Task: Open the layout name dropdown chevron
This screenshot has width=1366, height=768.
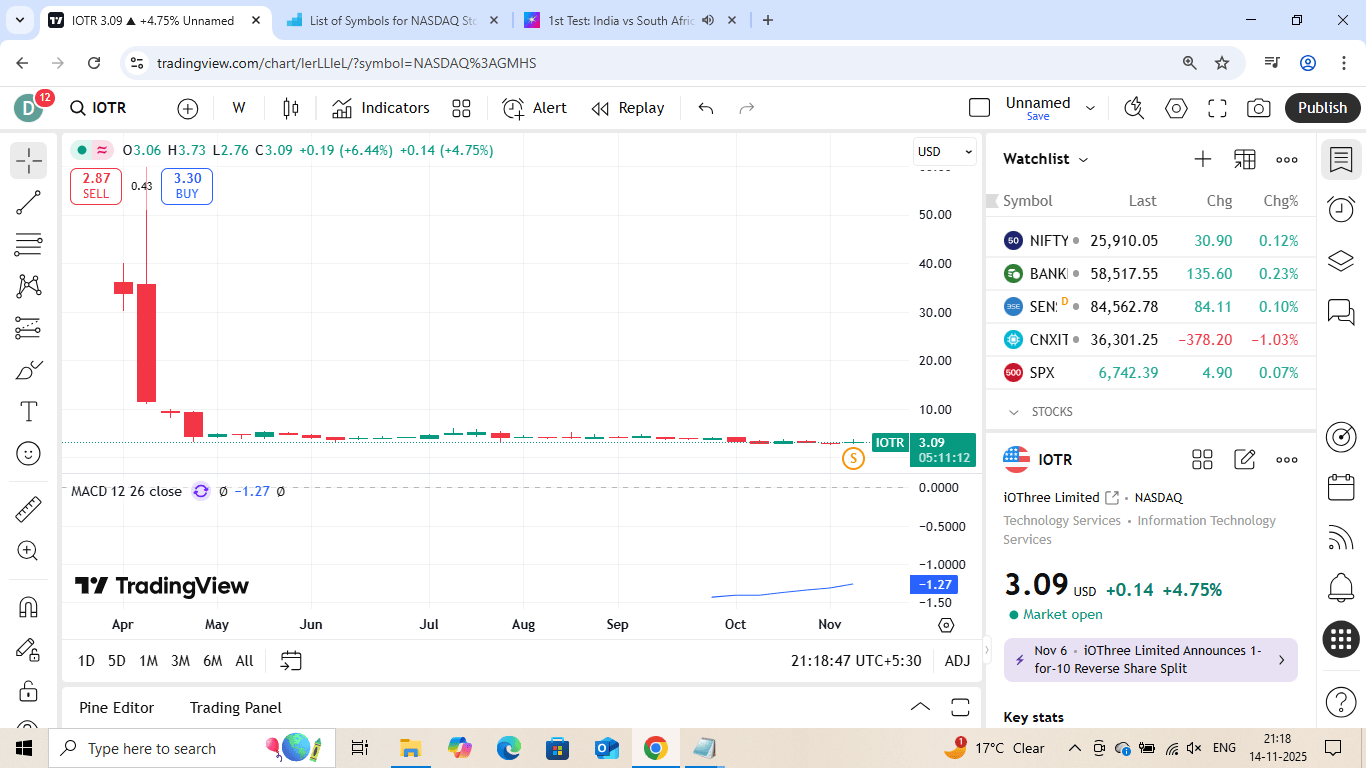Action: (x=1090, y=108)
